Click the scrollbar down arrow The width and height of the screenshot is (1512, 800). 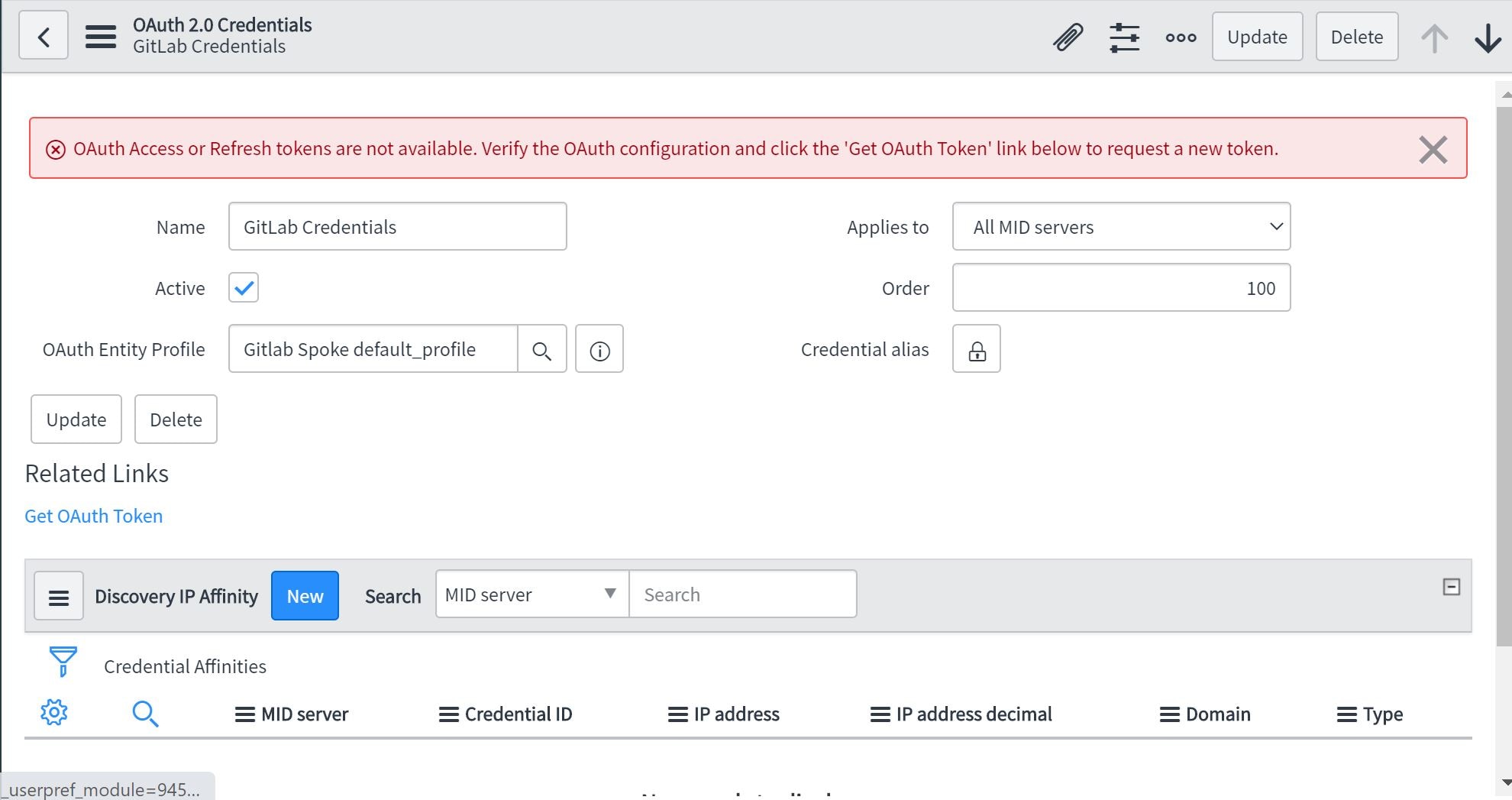[x=1505, y=783]
